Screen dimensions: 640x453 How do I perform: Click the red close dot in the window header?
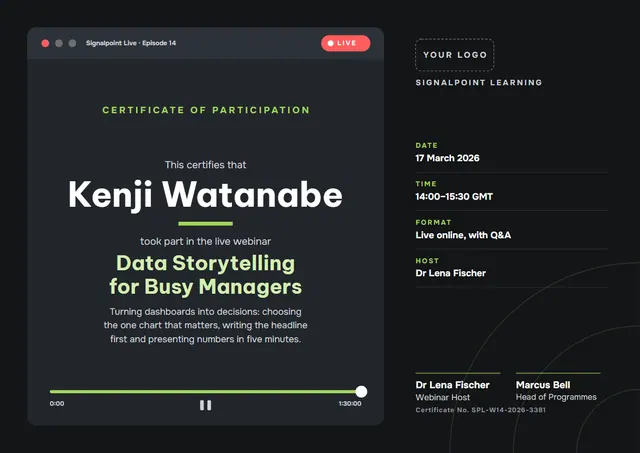[x=45, y=43]
